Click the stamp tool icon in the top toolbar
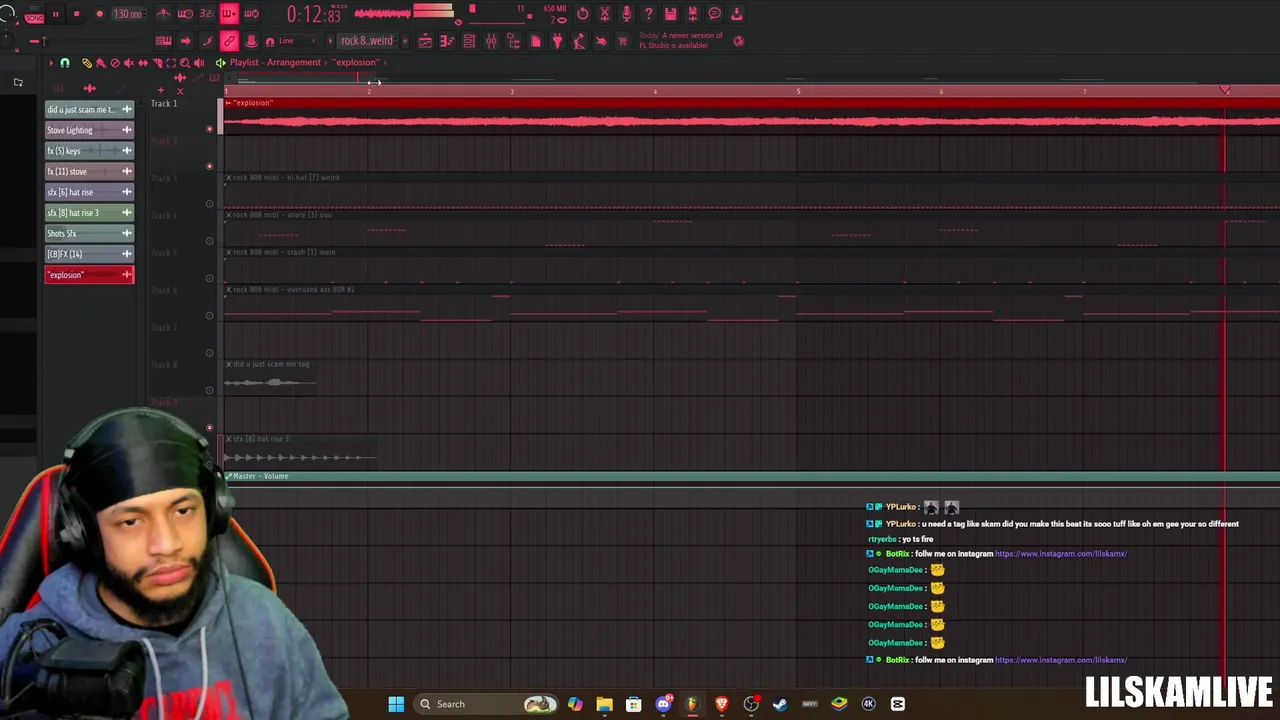This screenshot has width=1280, height=720. tap(251, 41)
